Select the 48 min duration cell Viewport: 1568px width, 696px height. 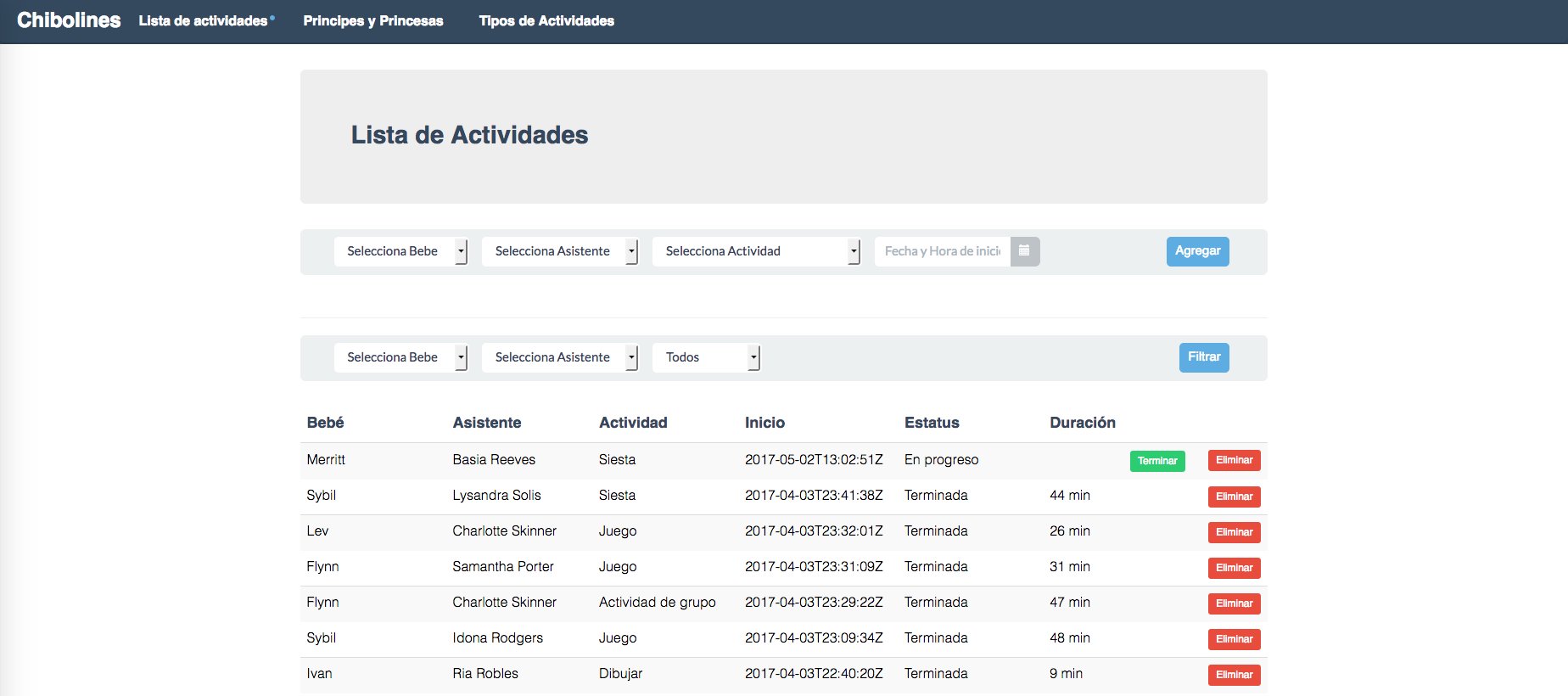(x=1070, y=638)
